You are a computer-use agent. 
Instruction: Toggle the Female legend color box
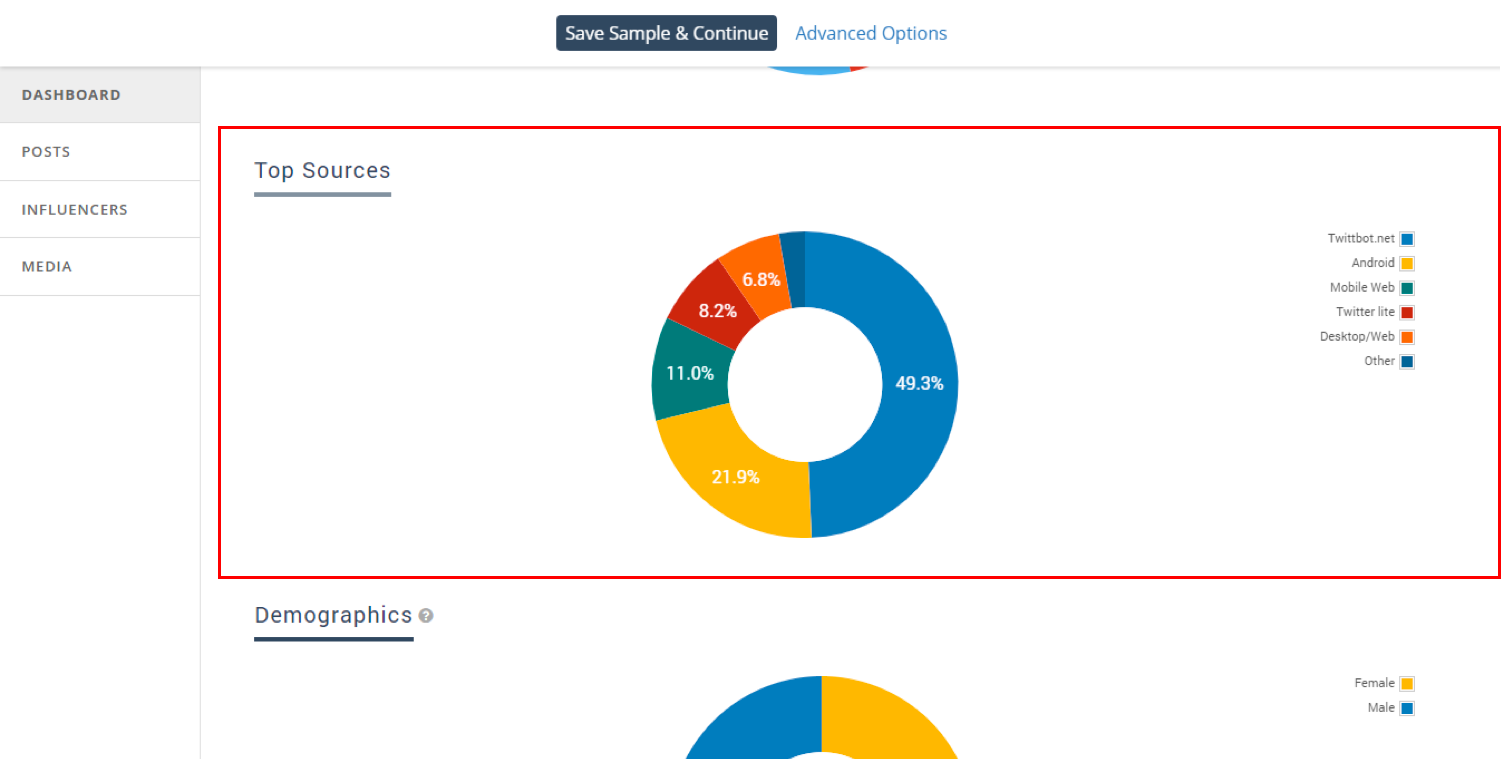pyautogui.click(x=1407, y=684)
